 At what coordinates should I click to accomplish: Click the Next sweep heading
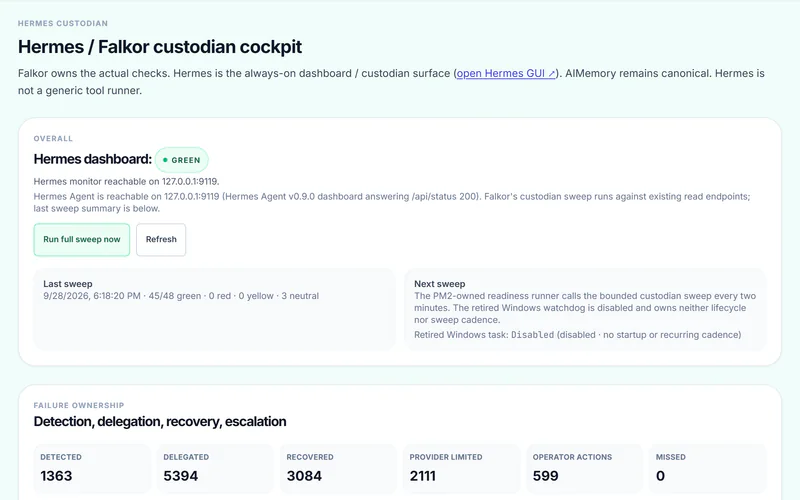[x=439, y=284]
